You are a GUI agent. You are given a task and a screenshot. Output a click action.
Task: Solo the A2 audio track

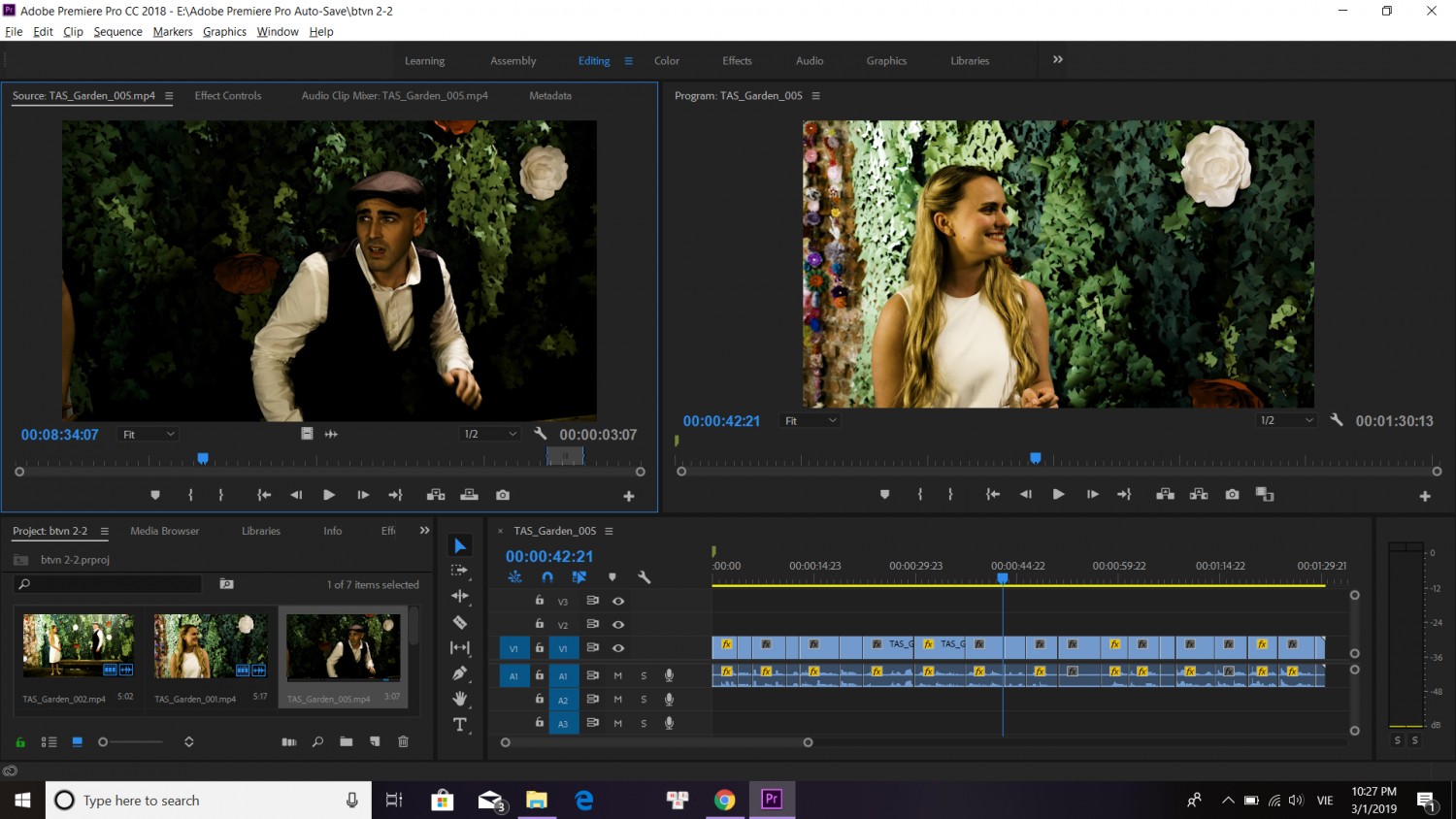pos(644,700)
